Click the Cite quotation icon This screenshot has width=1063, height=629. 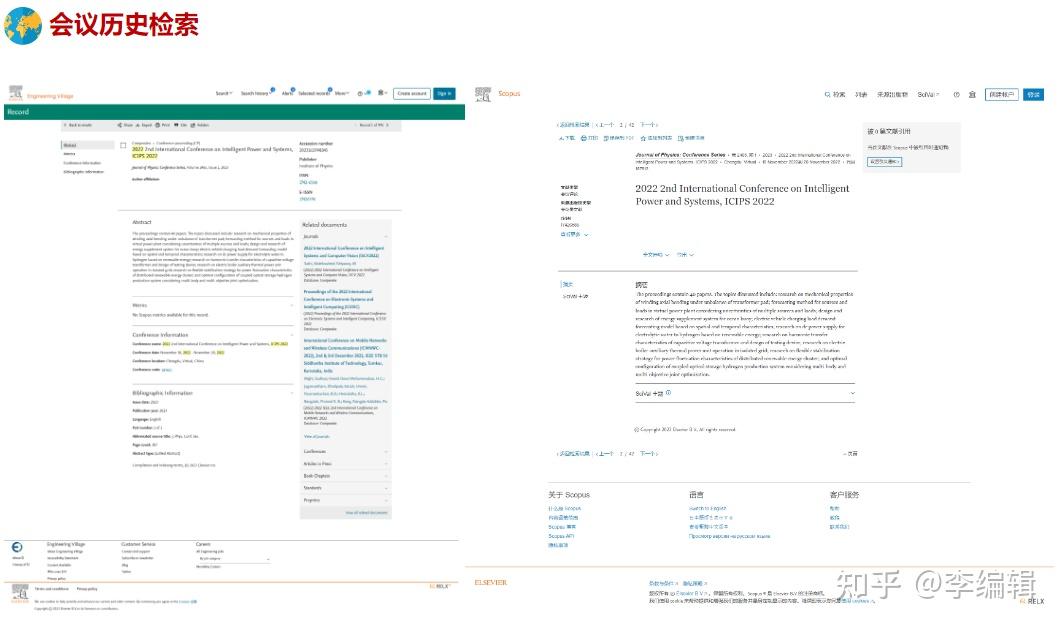coord(176,125)
